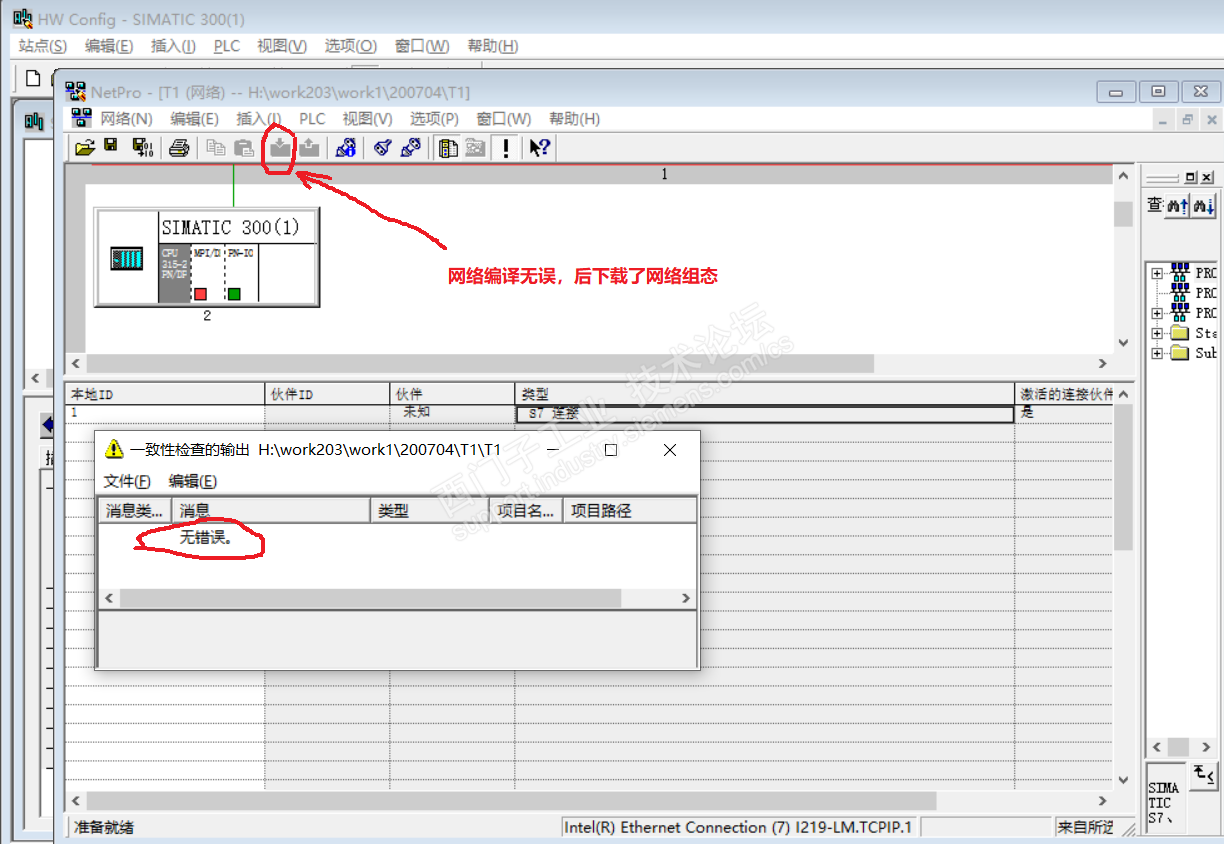Viewport: 1224px width, 844px height.
Task: Click the station rack icon in SIMATIC 300(1)
Action: (126, 259)
